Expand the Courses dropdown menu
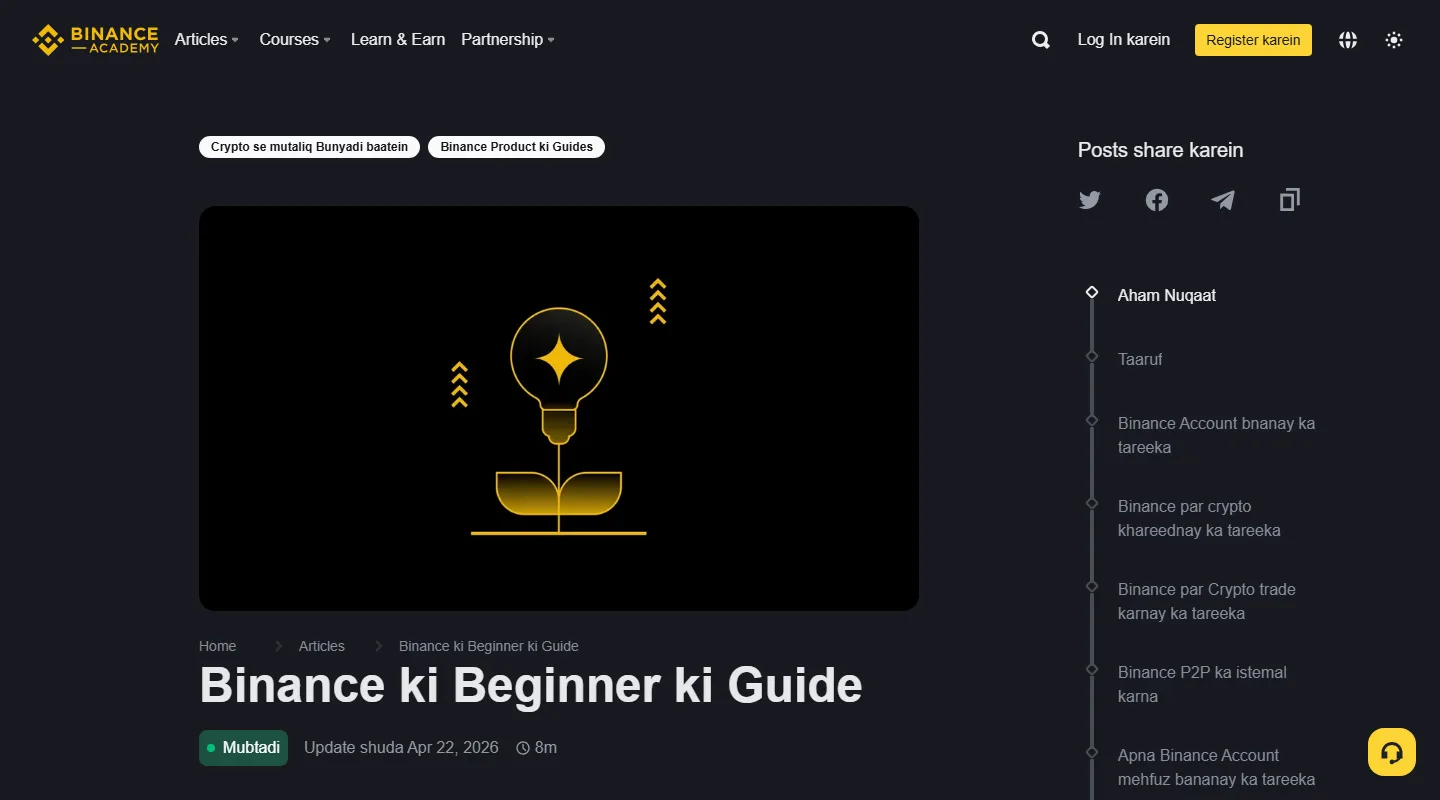This screenshot has height=800, width=1440. (295, 39)
